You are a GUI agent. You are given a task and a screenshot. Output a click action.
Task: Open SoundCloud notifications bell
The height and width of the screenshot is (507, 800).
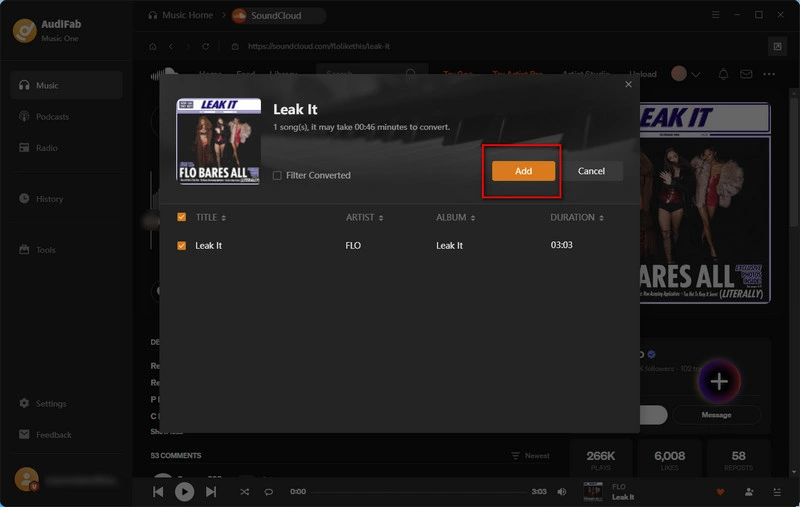(x=723, y=74)
